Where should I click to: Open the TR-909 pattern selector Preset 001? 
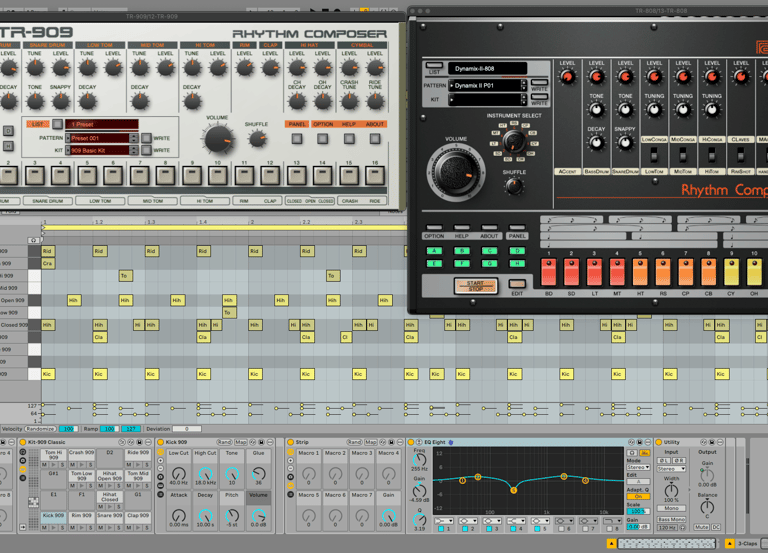(102, 138)
